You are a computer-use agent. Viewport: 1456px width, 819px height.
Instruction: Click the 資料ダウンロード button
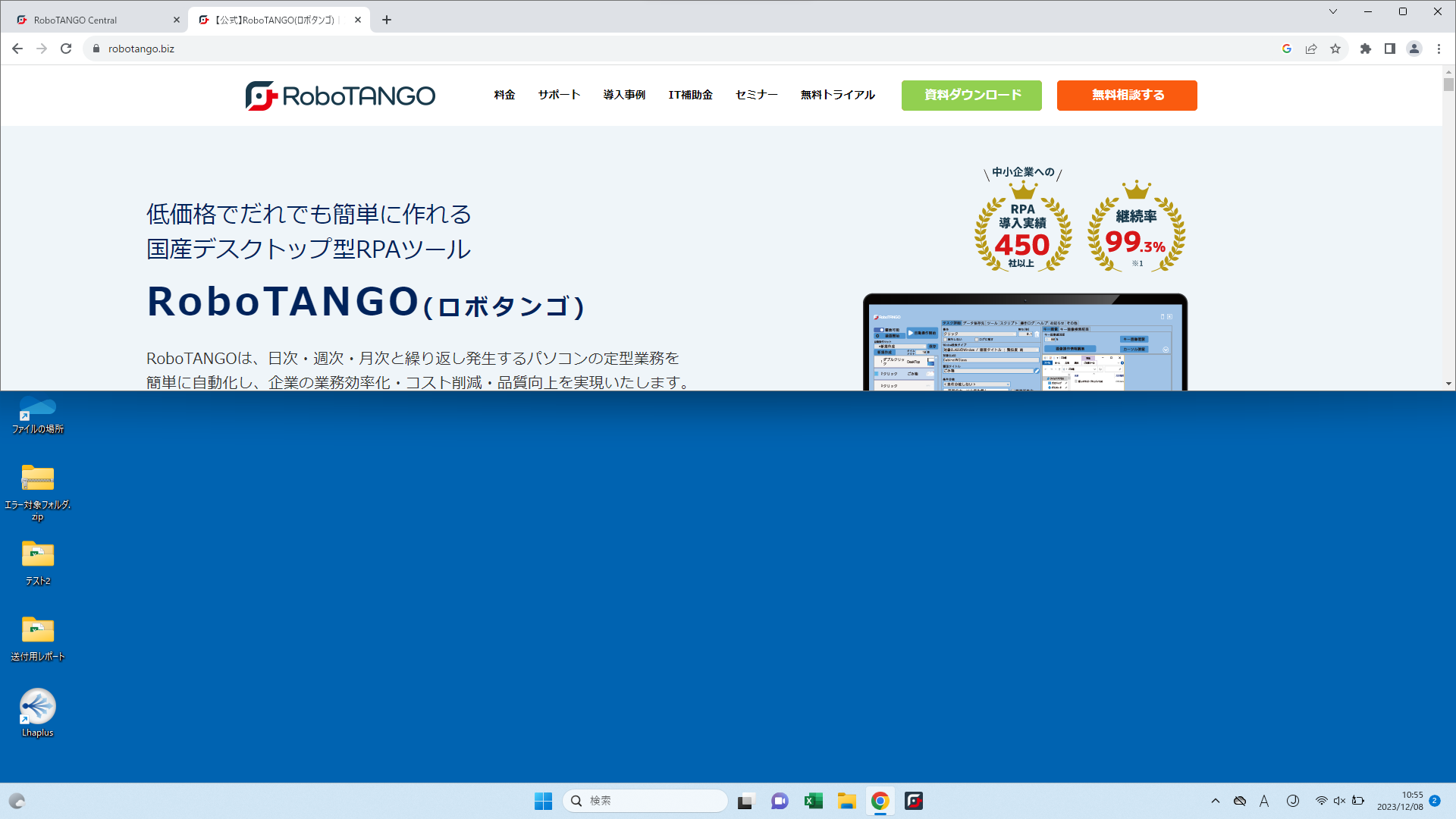tap(971, 96)
